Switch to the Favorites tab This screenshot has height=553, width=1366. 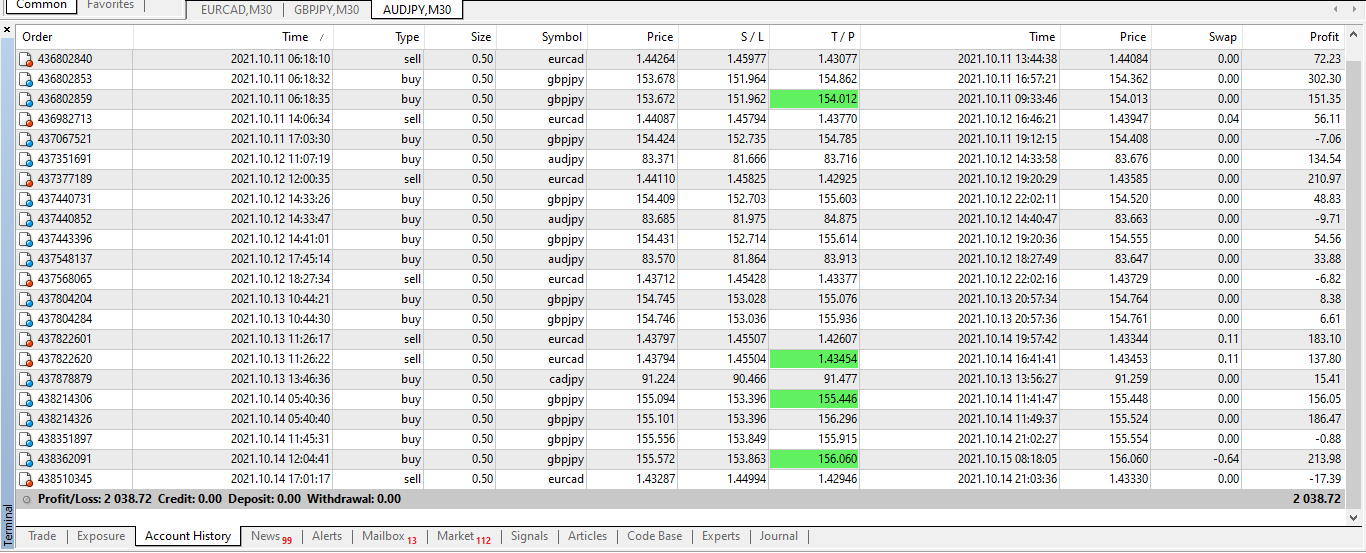111,5
